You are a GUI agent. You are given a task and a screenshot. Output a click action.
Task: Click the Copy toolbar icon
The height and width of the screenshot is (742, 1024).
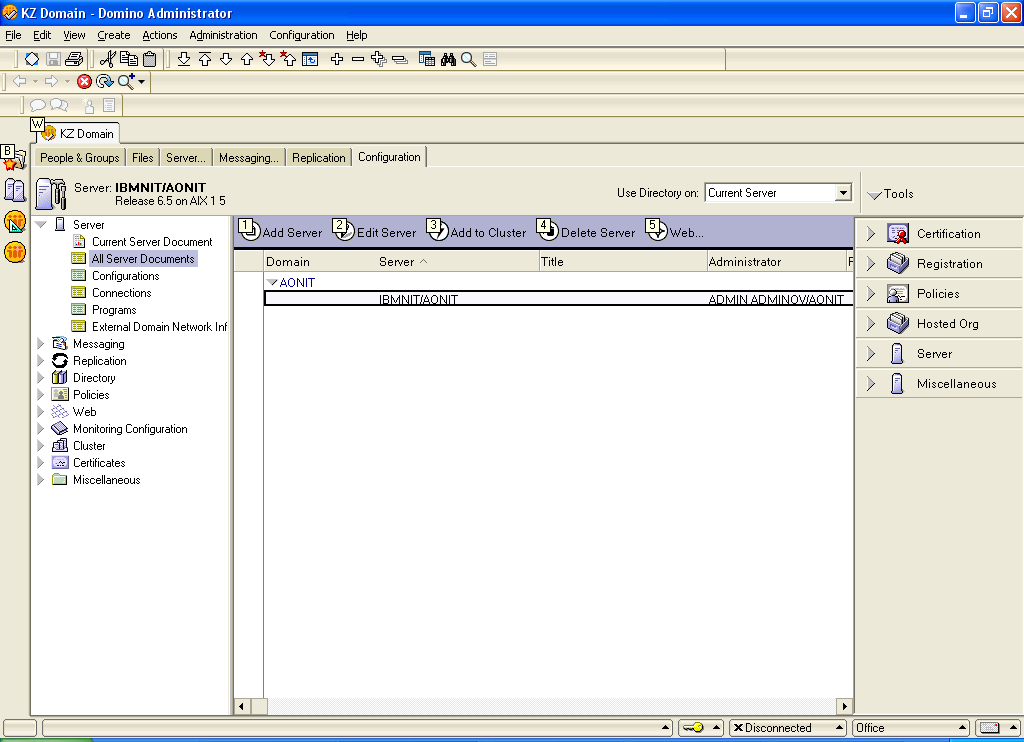pos(129,59)
